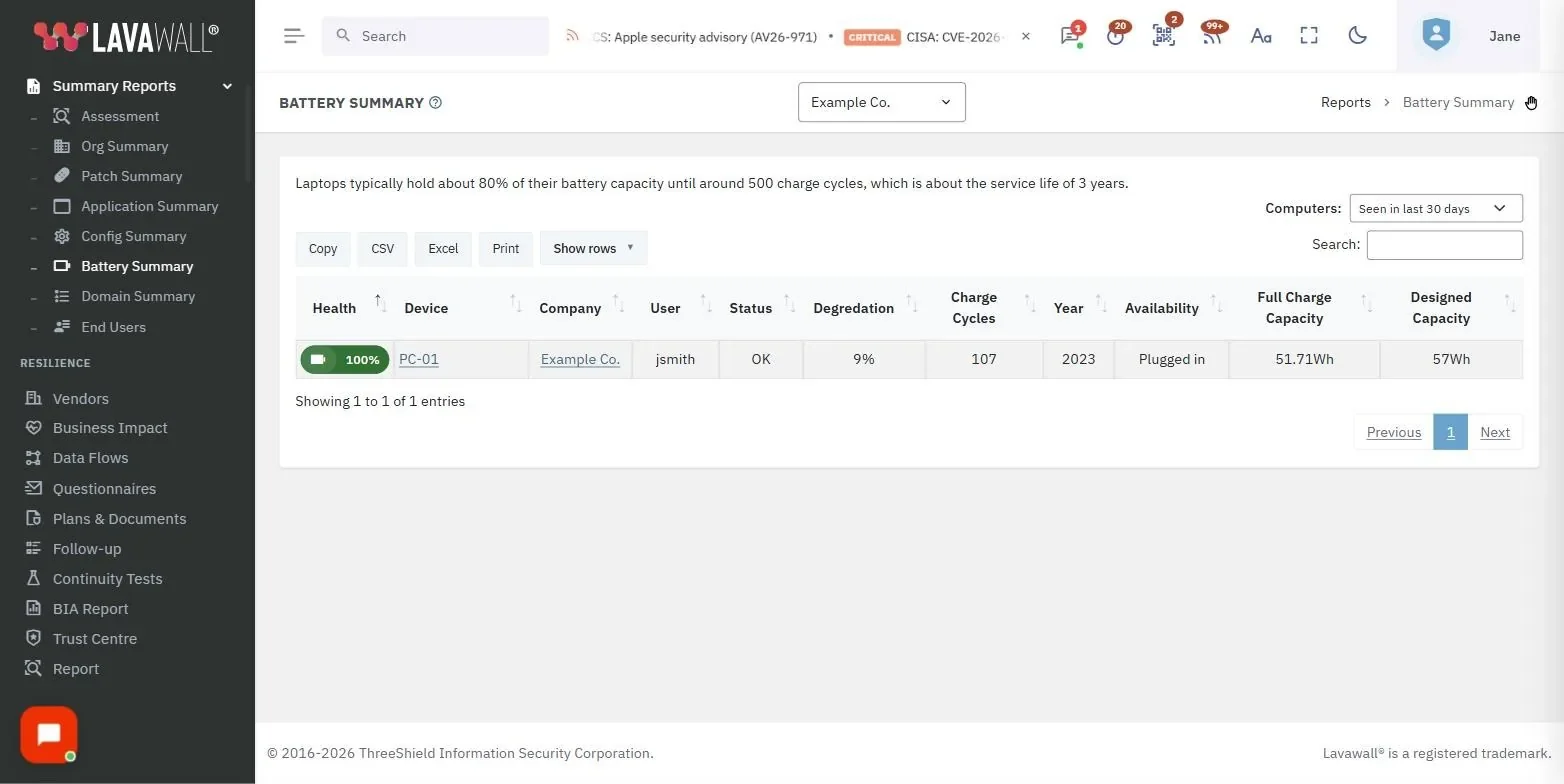
Task: Open the PC-01 device link
Action: pos(419,359)
